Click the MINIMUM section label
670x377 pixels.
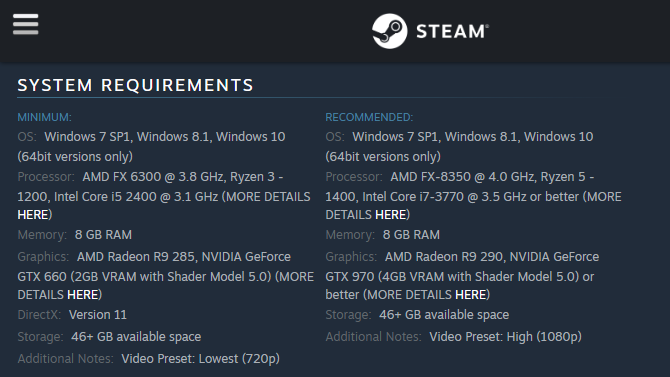tap(44, 117)
